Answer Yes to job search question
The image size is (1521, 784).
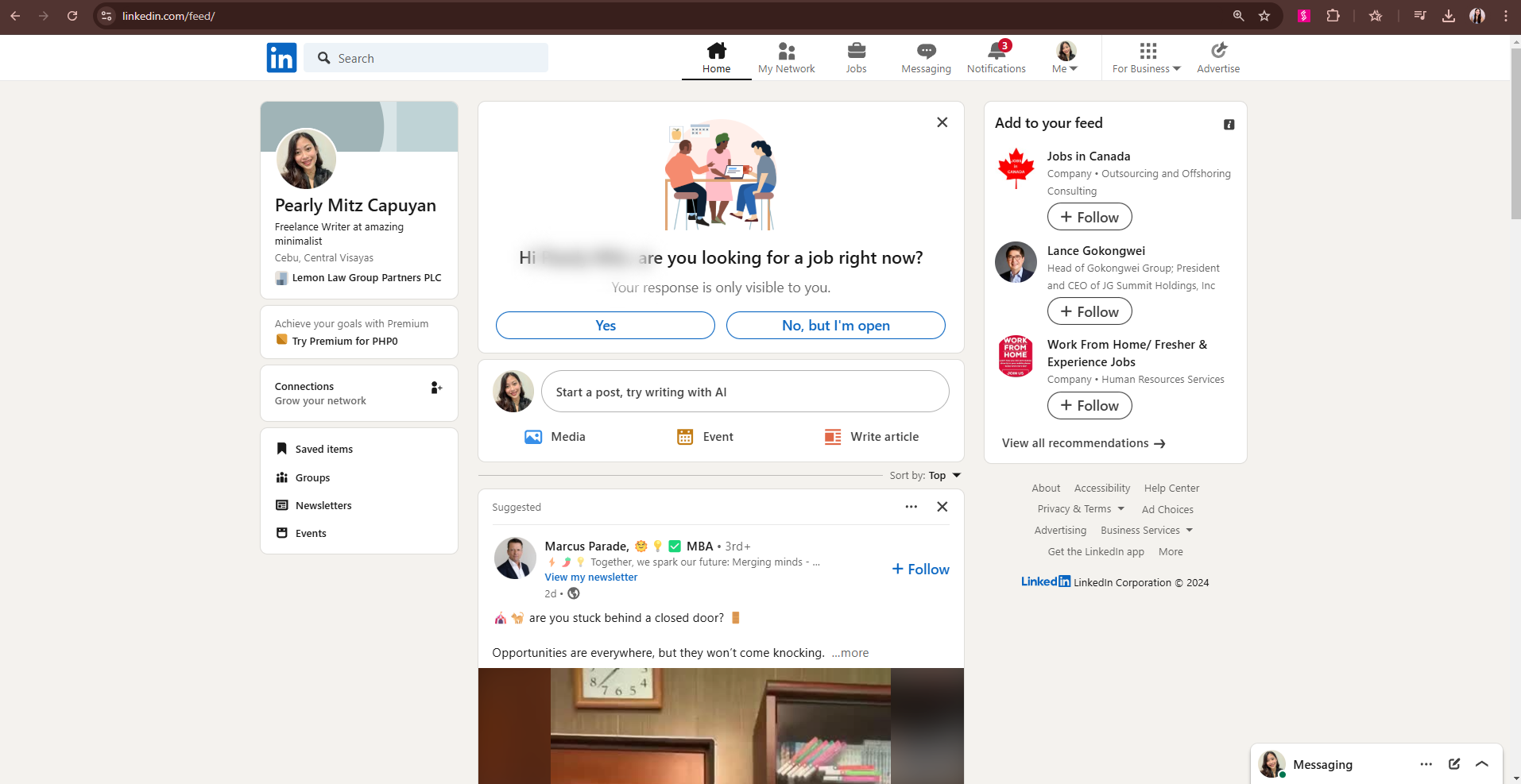coord(606,326)
